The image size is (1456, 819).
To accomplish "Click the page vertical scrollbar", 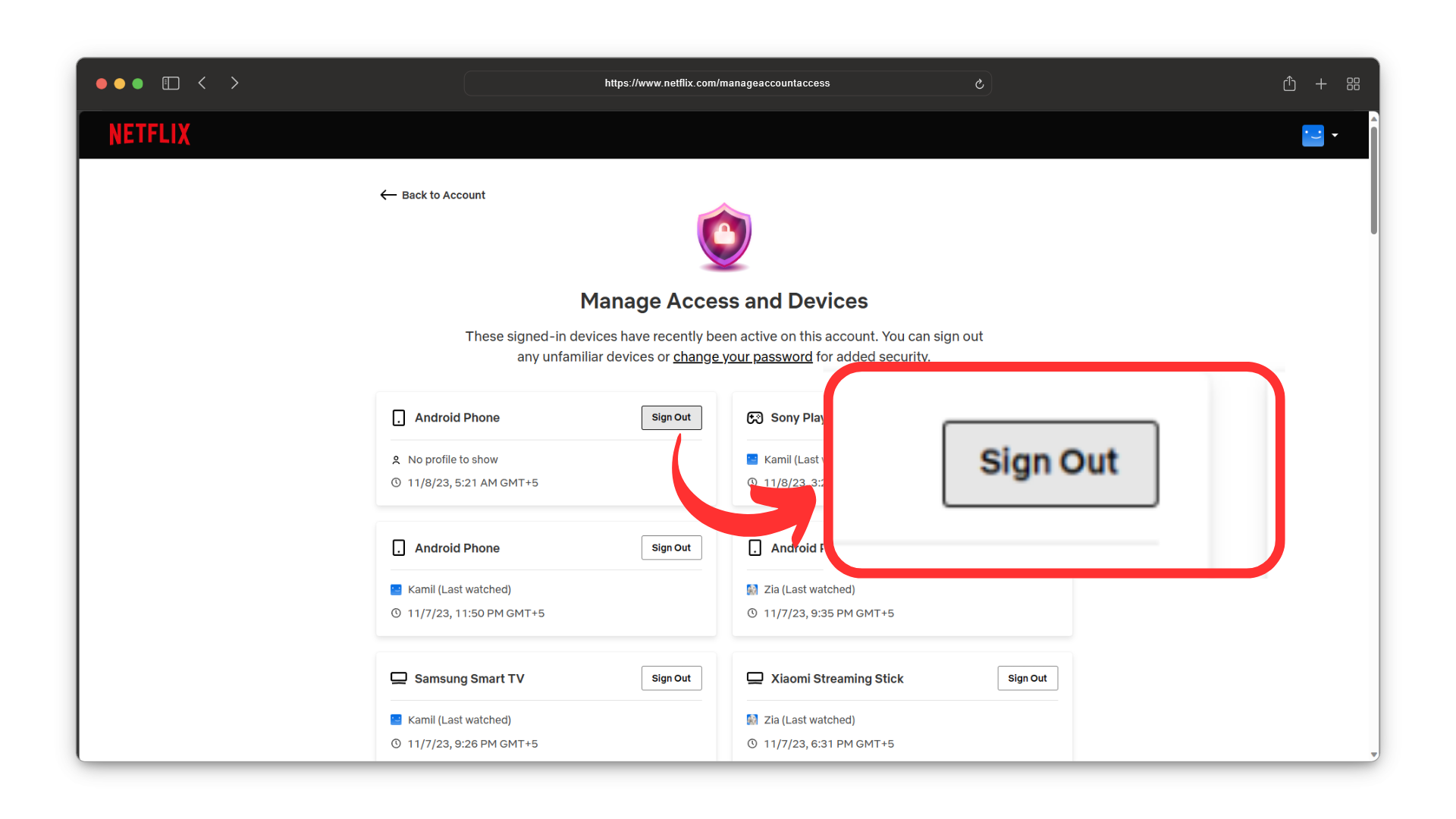I will click(1373, 182).
